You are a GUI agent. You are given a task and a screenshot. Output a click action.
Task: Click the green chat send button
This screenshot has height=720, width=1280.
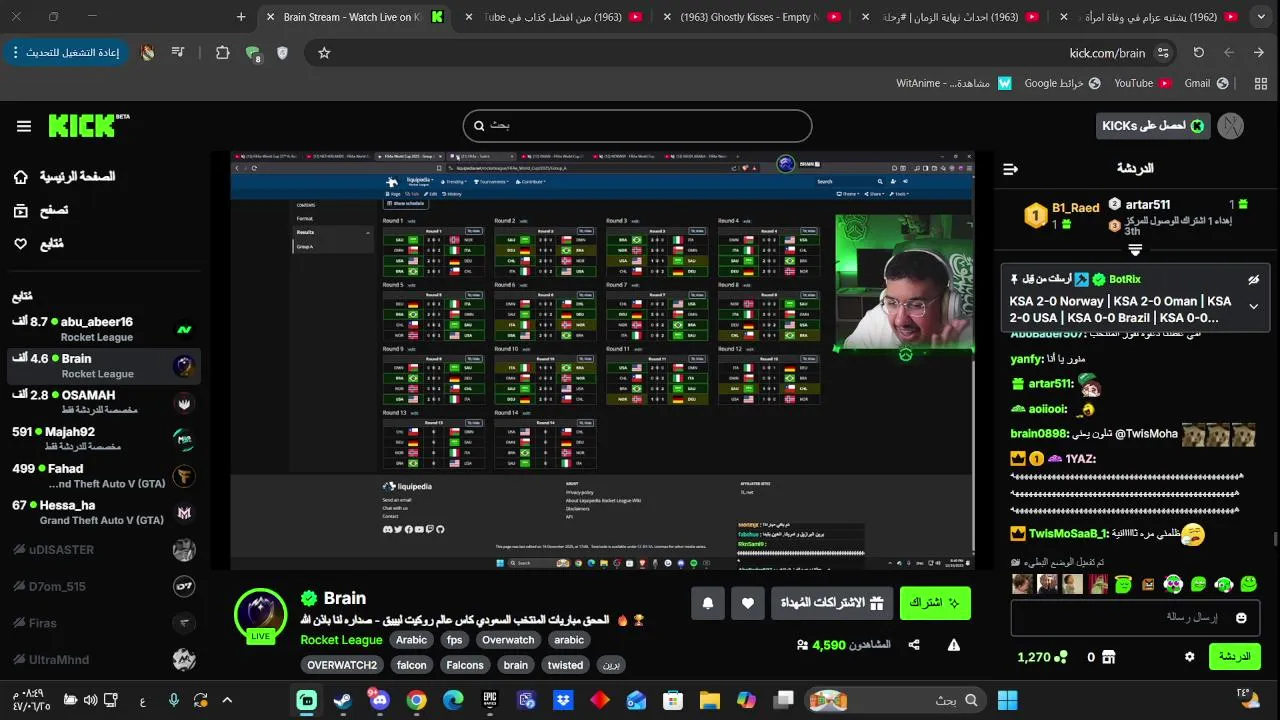1235,657
